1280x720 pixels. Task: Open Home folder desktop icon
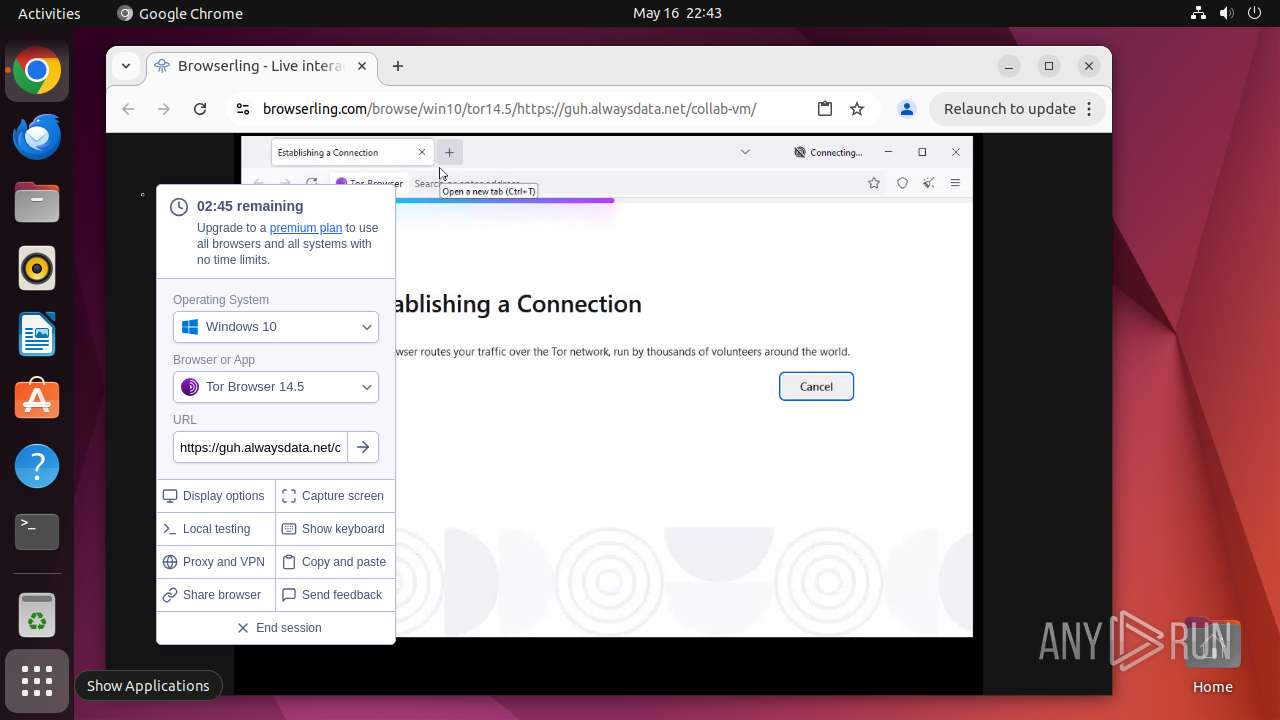click(1212, 655)
